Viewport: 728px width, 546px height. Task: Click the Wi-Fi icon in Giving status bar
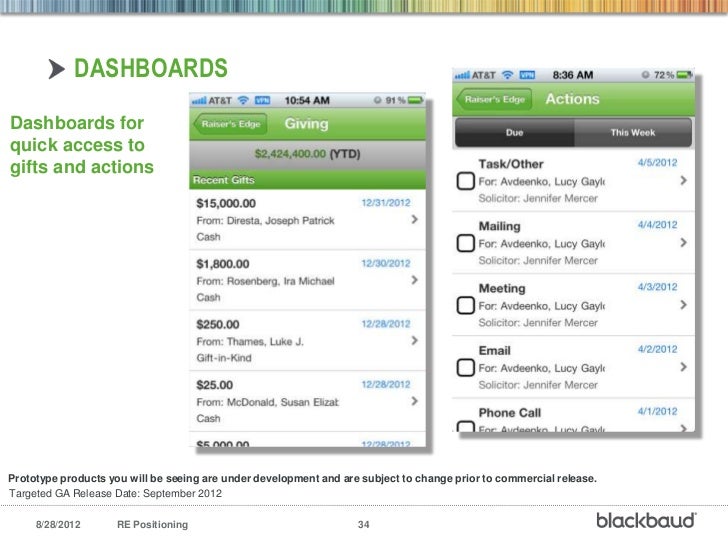point(243,100)
